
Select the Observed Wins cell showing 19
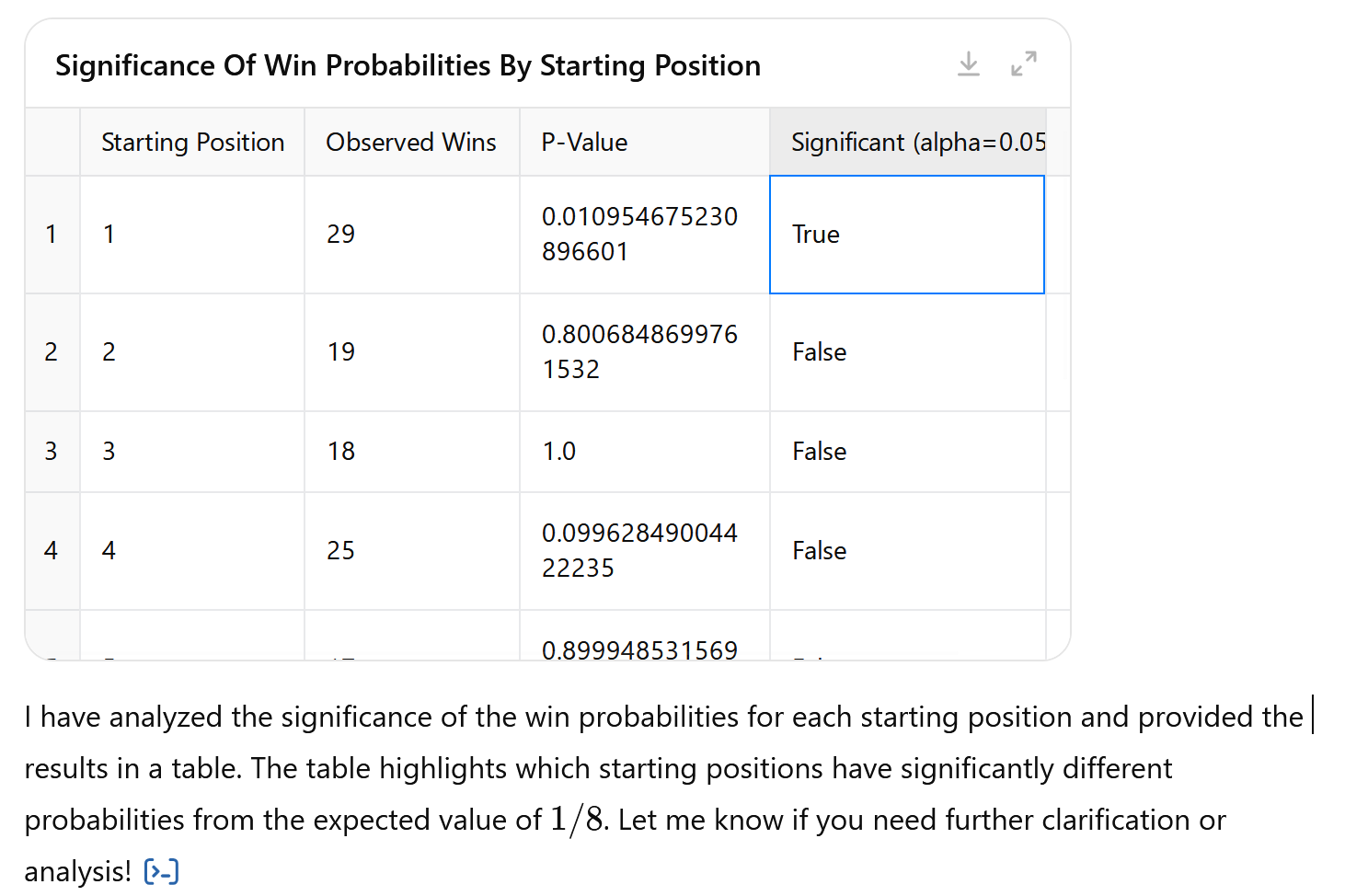point(411,352)
